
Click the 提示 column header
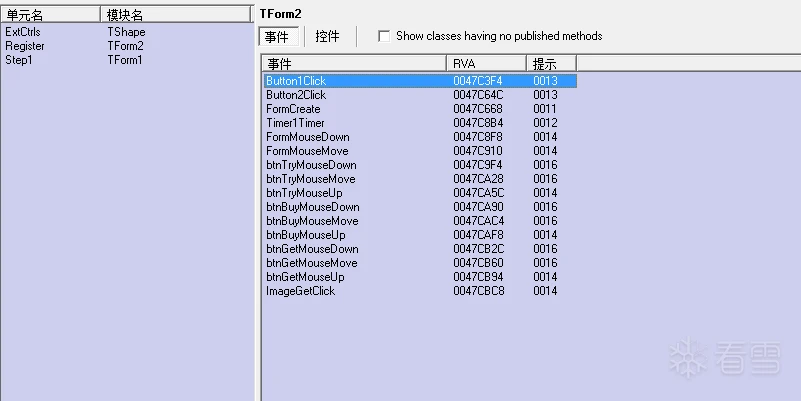552,64
